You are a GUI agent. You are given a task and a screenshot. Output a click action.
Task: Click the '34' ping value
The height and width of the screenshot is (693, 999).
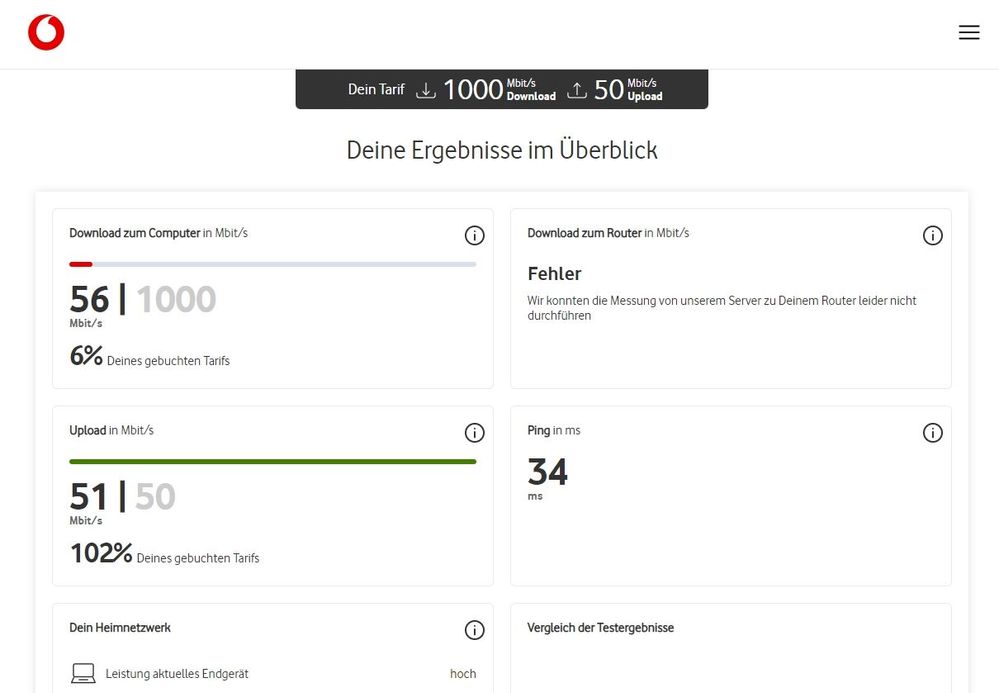point(547,472)
